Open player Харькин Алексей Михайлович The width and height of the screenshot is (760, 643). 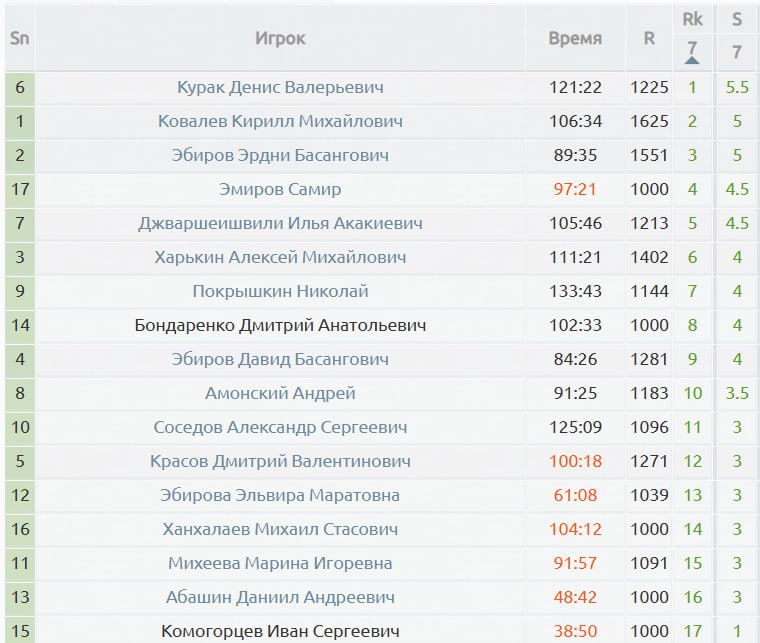(280, 257)
